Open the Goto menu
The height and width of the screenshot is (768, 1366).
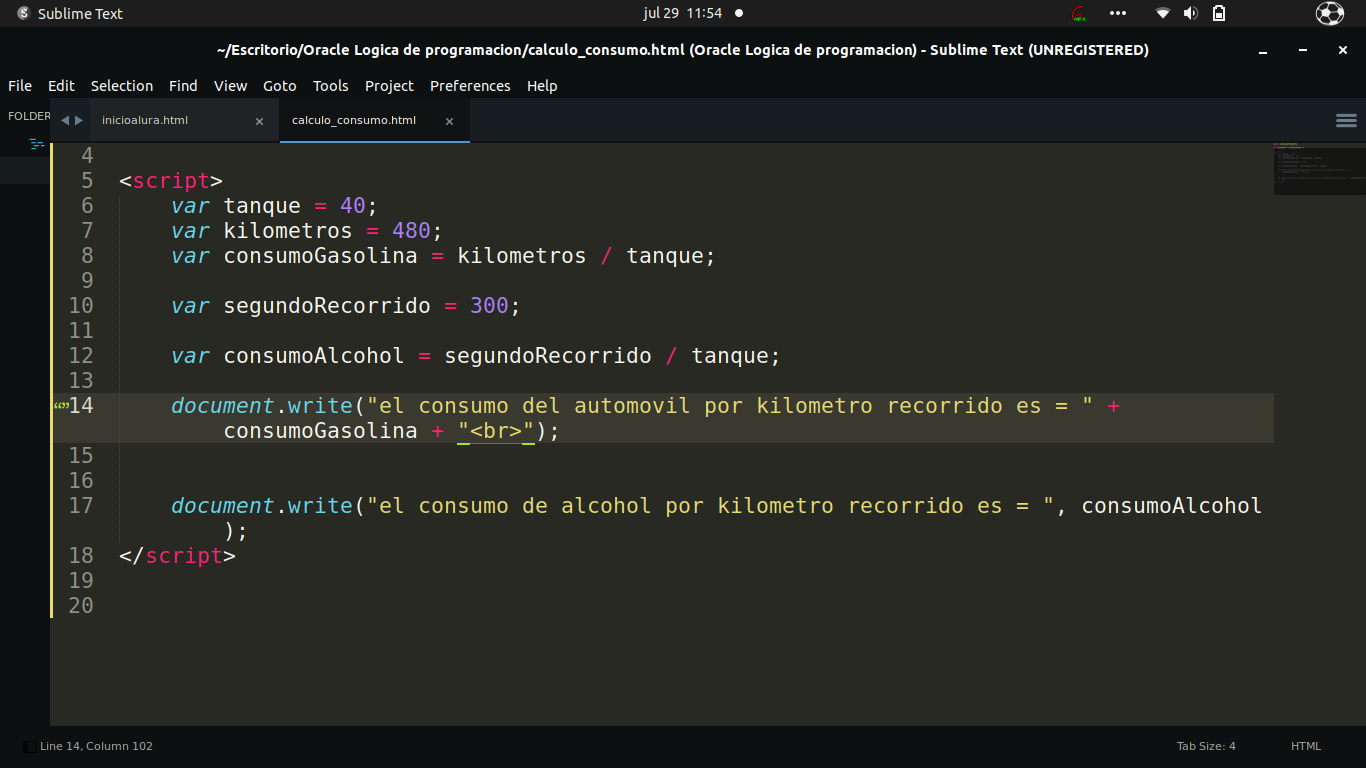coord(280,86)
